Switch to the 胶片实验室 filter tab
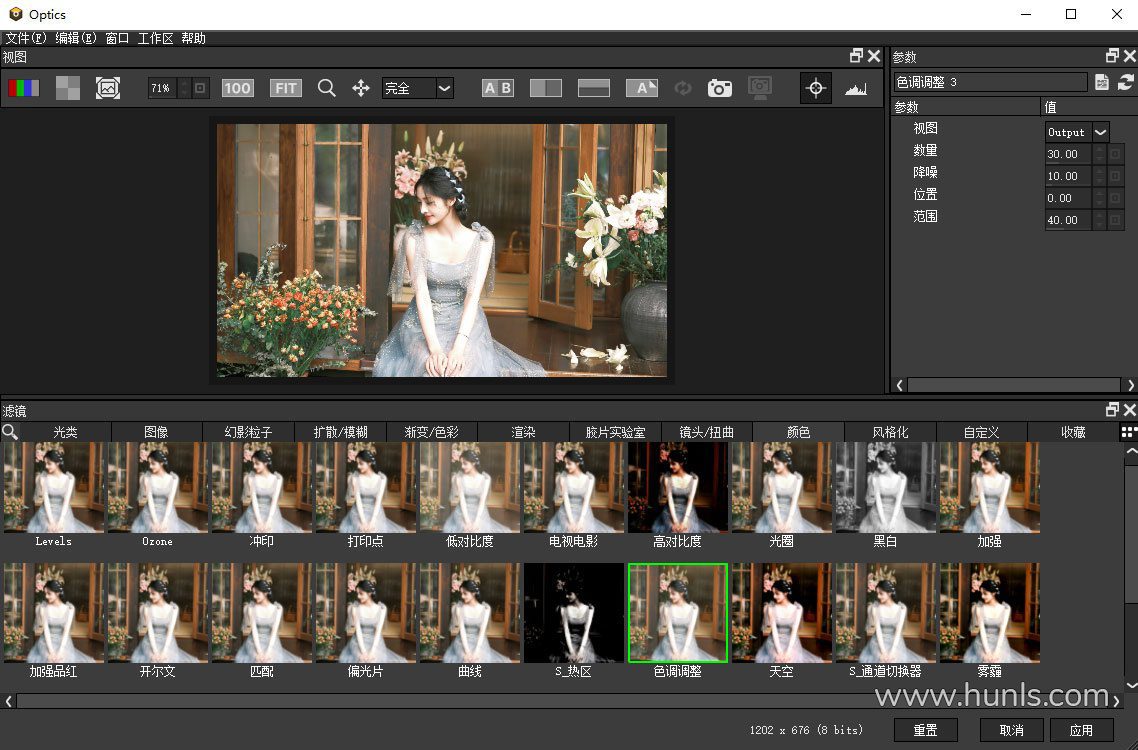Image resolution: width=1138 pixels, height=750 pixels. (x=615, y=432)
